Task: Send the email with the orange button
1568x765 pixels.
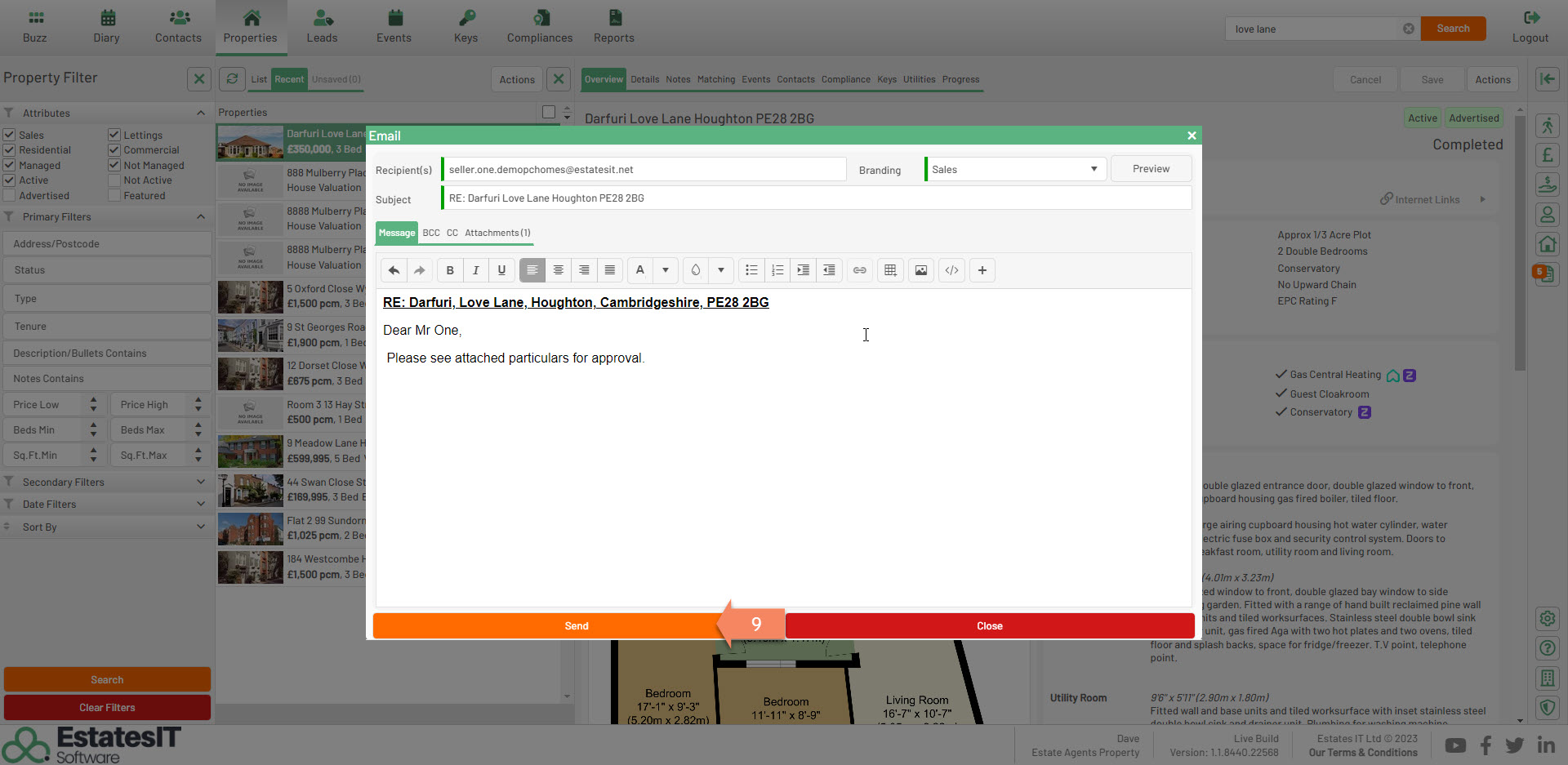Action: click(x=576, y=626)
